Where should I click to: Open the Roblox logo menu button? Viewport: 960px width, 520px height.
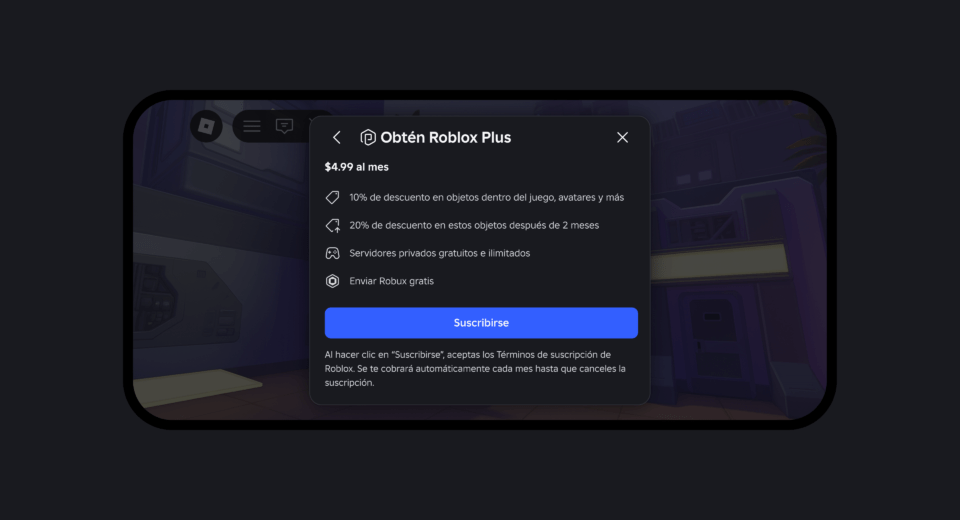click(x=206, y=126)
